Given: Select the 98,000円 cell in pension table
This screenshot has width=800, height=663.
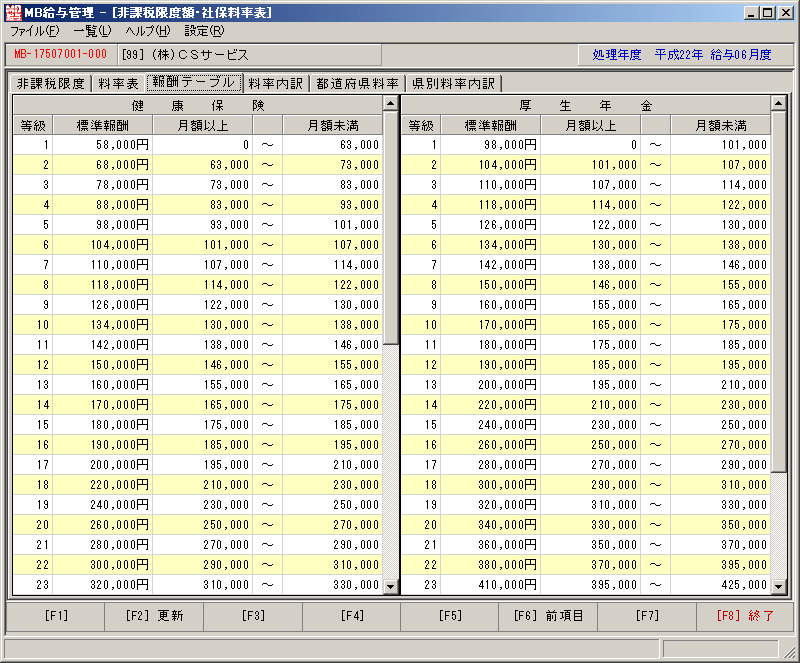Looking at the screenshot, I should coord(491,145).
